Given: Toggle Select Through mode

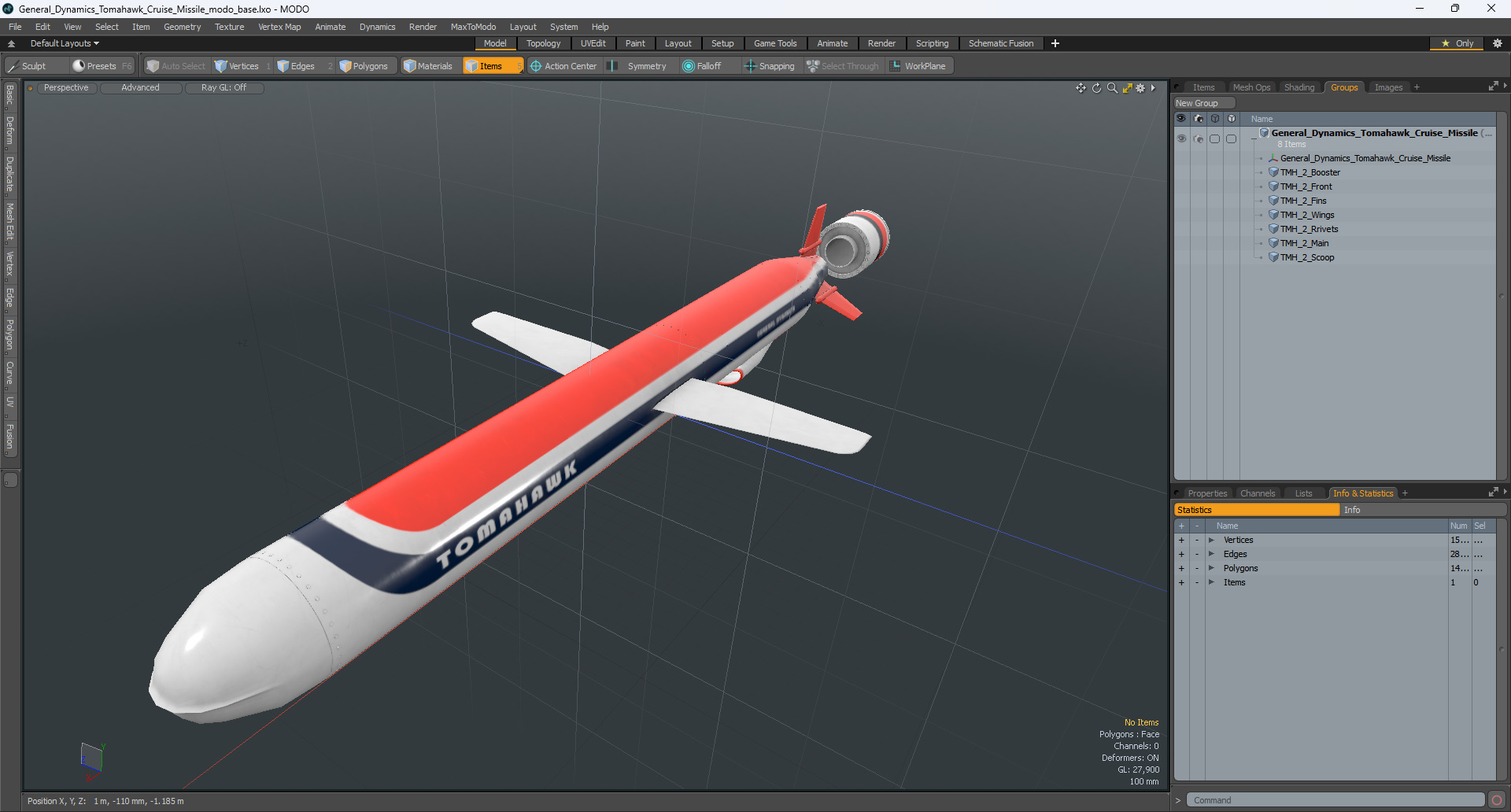Looking at the screenshot, I should 843,66.
